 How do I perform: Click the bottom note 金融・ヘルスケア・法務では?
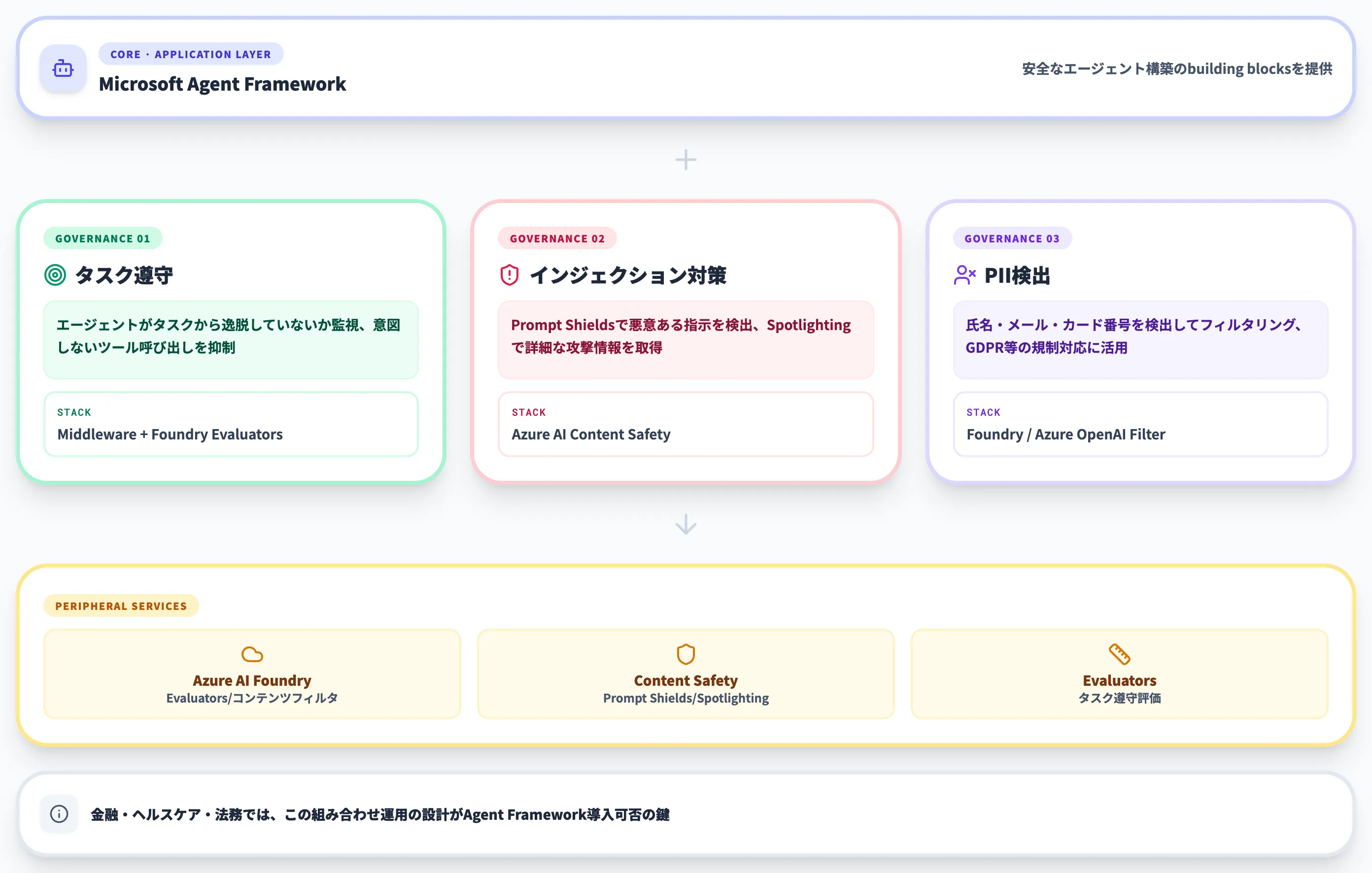click(380, 814)
